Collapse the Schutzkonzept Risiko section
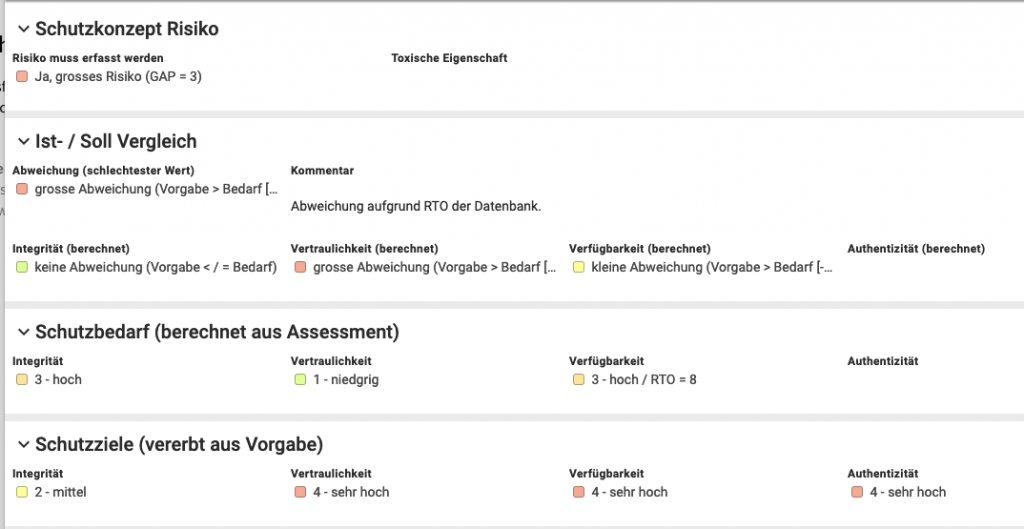The image size is (1024, 529). [x=24, y=29]
